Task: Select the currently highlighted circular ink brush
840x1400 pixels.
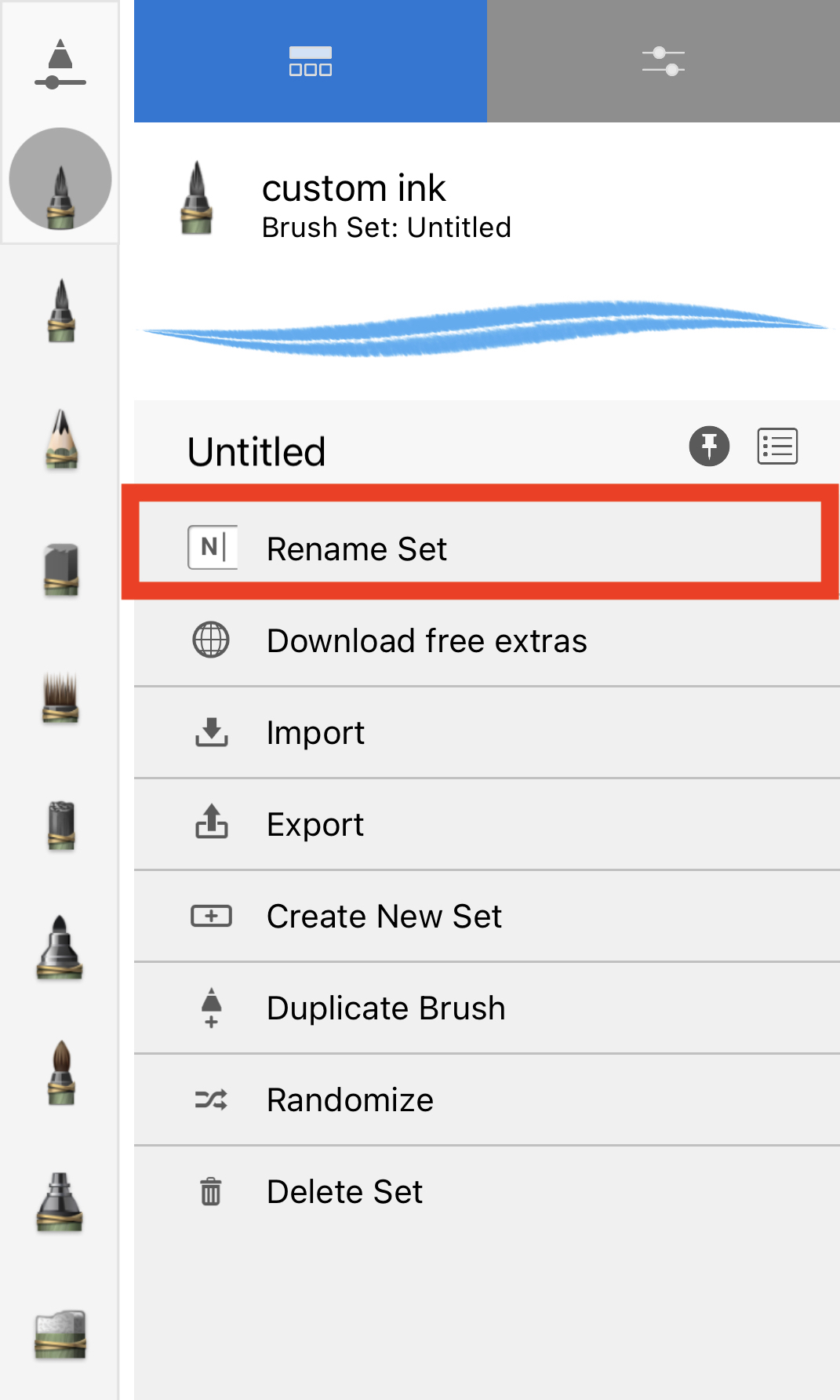Action: coord(60,180)
